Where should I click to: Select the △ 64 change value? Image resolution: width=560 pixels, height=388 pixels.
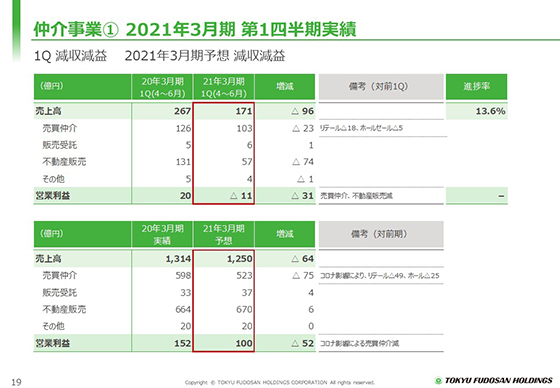point(302,259)
